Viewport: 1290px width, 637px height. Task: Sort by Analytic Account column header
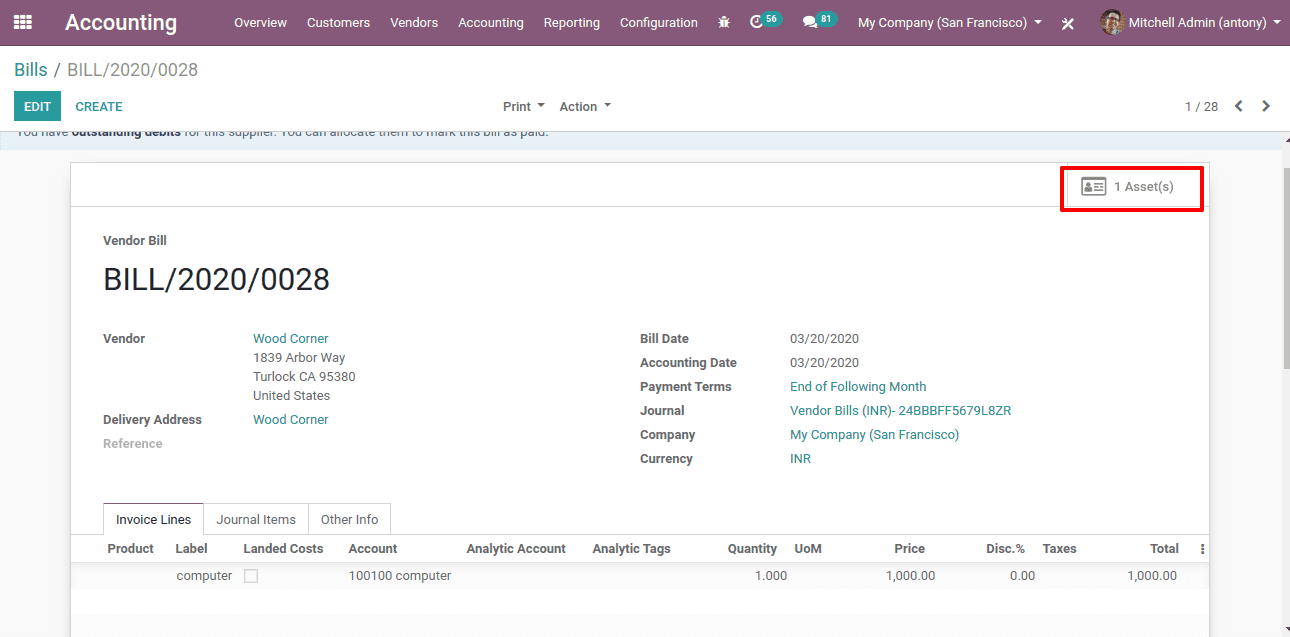(516, 549)
